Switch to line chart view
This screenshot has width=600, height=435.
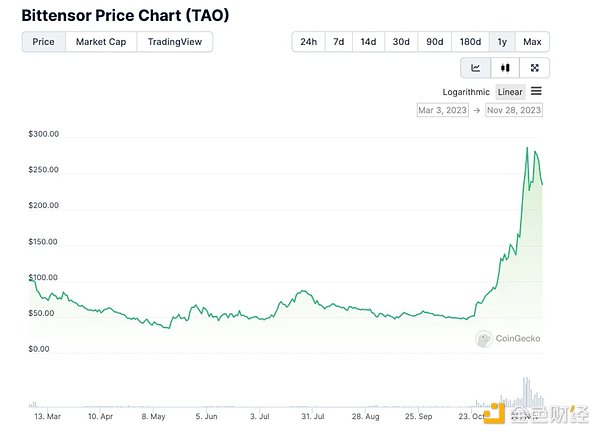click(475, 68)
